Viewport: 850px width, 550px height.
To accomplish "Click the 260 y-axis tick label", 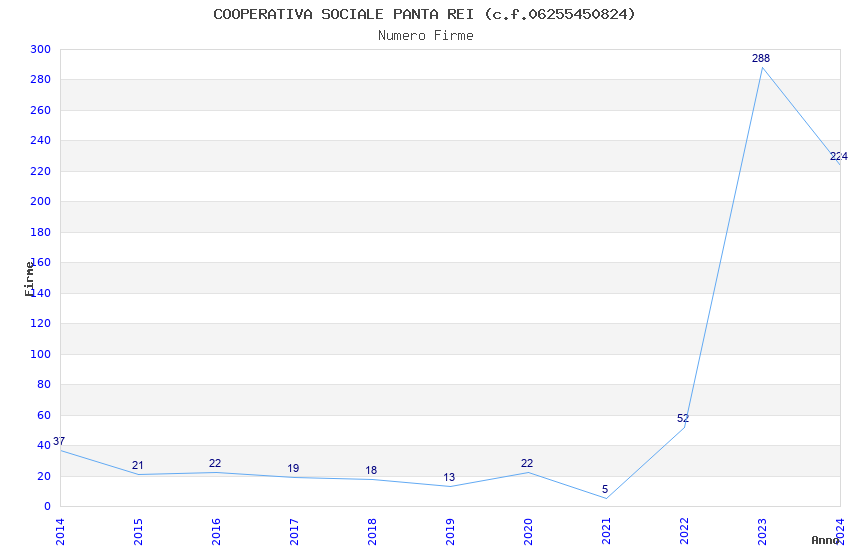I will [x=41, y=110].
